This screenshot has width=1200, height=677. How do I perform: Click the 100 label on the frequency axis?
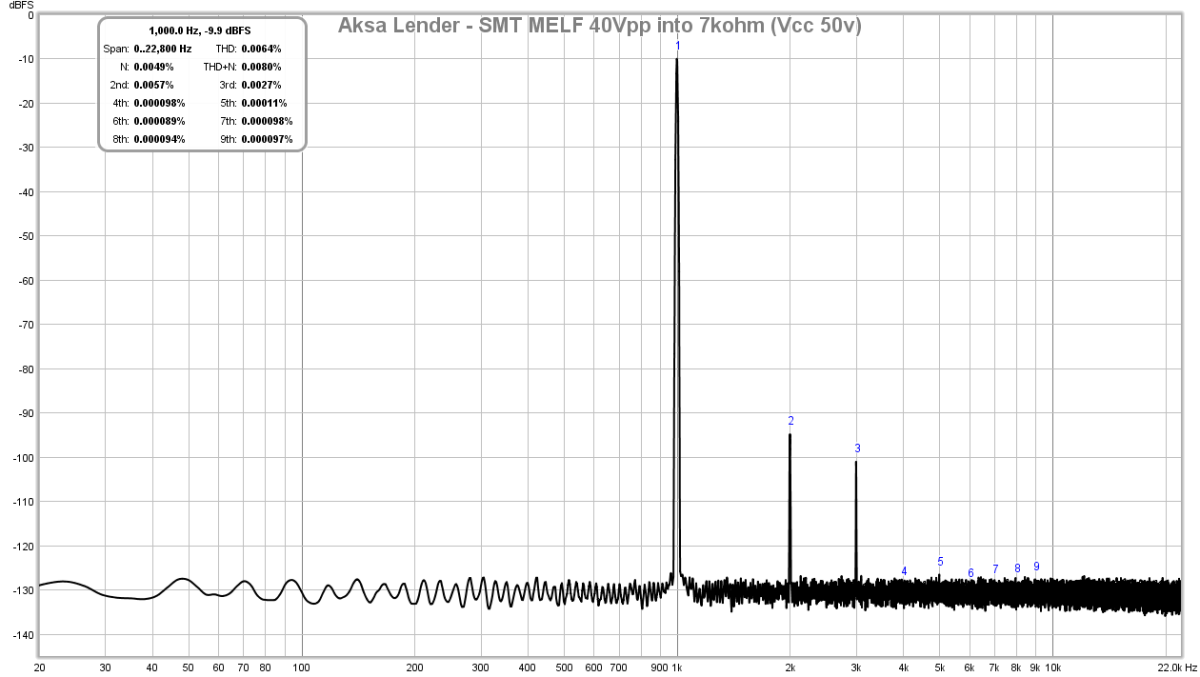(302, 666)
